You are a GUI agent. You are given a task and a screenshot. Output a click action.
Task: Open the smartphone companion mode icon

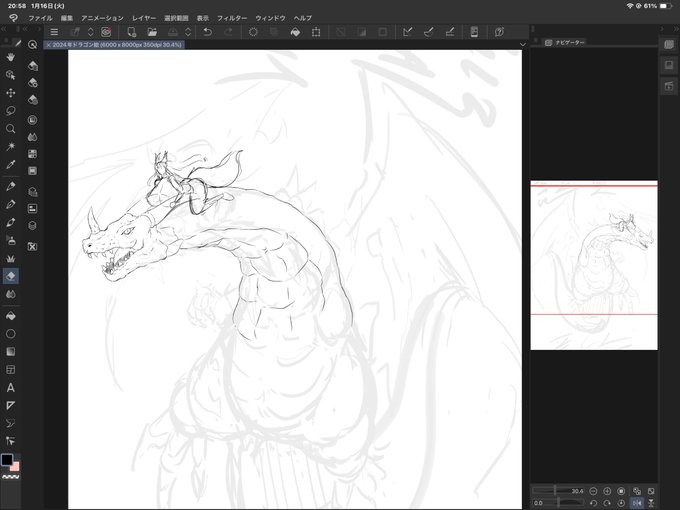[474, 32]
